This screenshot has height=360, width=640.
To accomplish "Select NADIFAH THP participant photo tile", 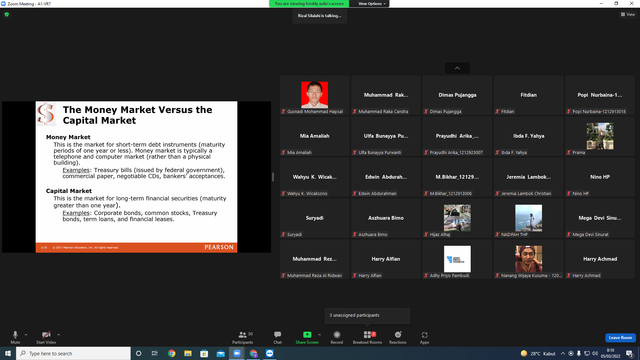I will click(529, 218).
